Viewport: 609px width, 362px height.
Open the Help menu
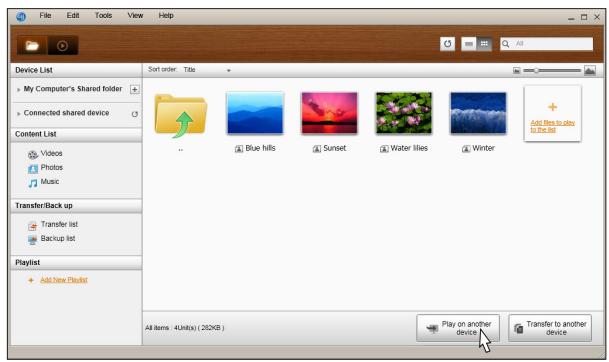166,16
